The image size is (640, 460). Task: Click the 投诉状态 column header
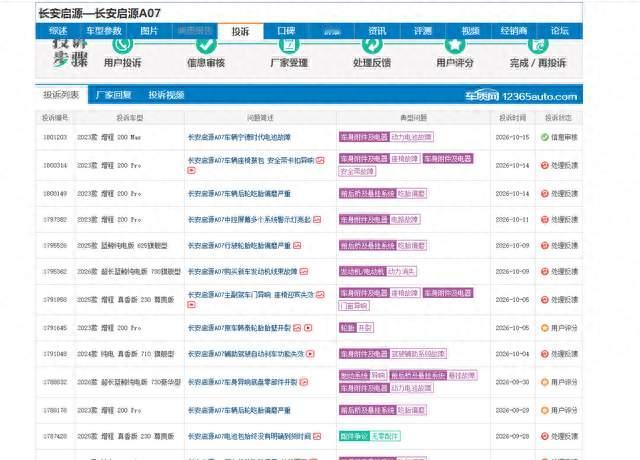click(x=558, y=118)
